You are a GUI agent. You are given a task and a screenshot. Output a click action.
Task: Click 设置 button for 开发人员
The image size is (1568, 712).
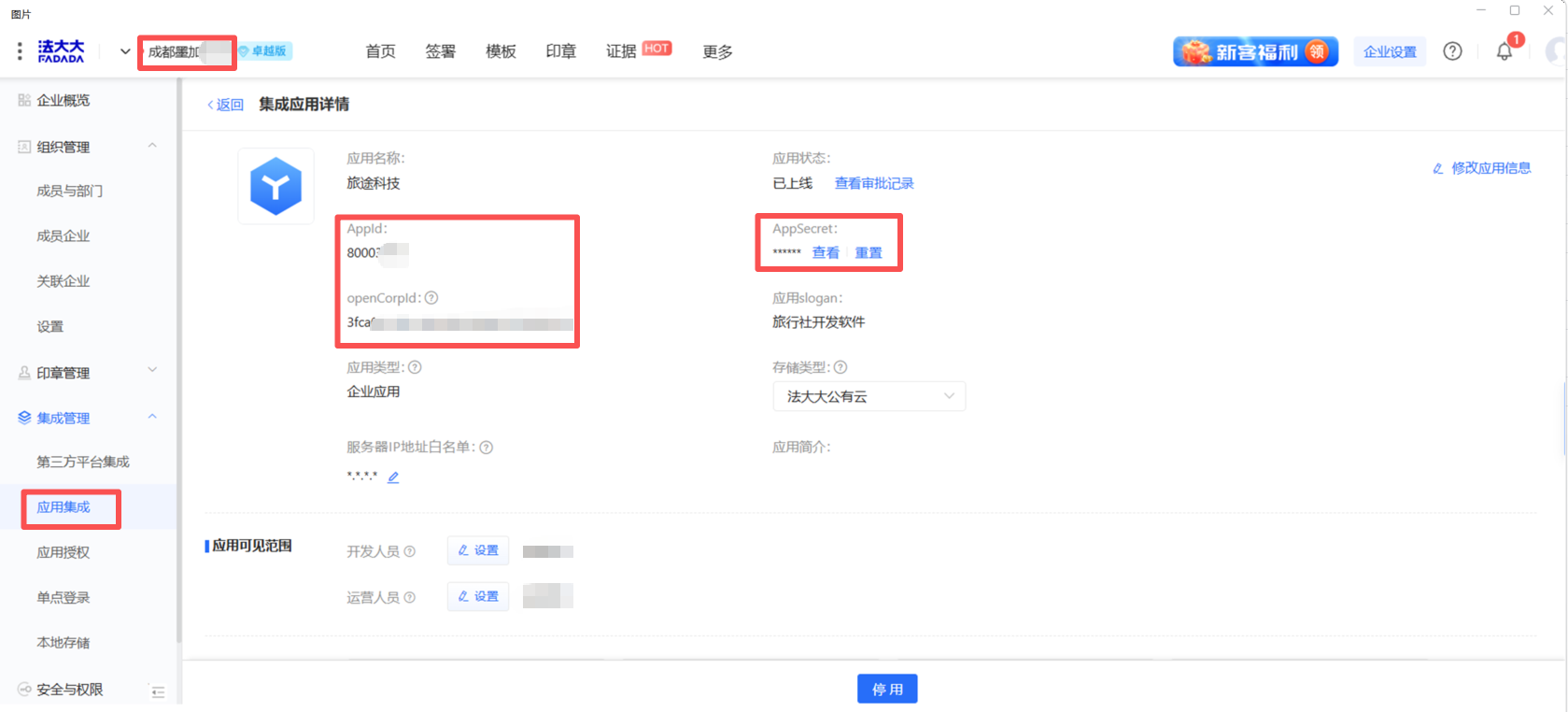(478, 550)
